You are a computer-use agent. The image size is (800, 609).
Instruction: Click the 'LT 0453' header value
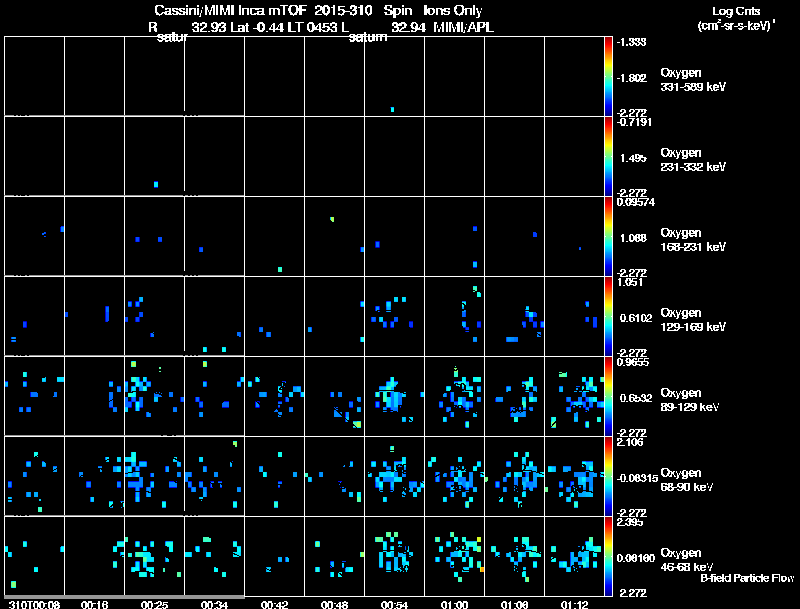pyautogui.click(x=312, y=27)
